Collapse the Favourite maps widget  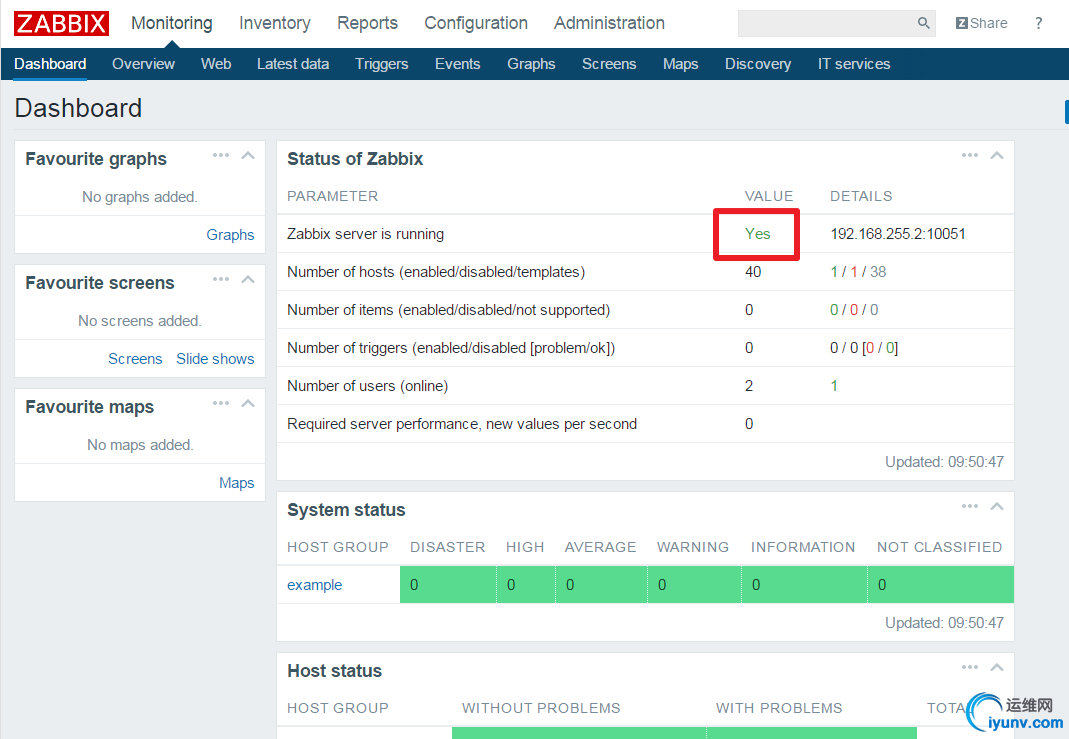pyautogui.click(x=248, y=404)
